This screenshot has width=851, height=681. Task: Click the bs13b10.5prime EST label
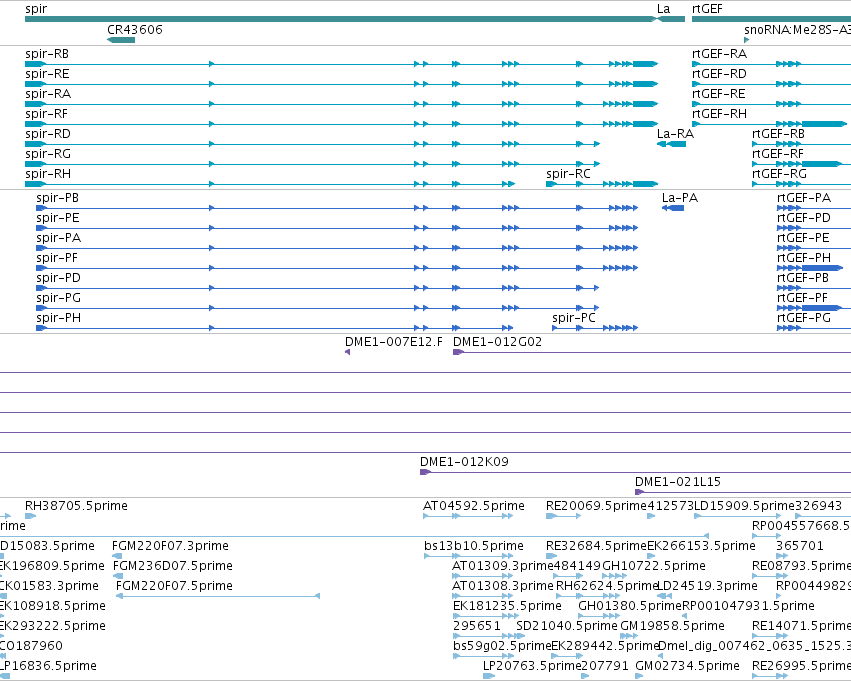[474, 546]
